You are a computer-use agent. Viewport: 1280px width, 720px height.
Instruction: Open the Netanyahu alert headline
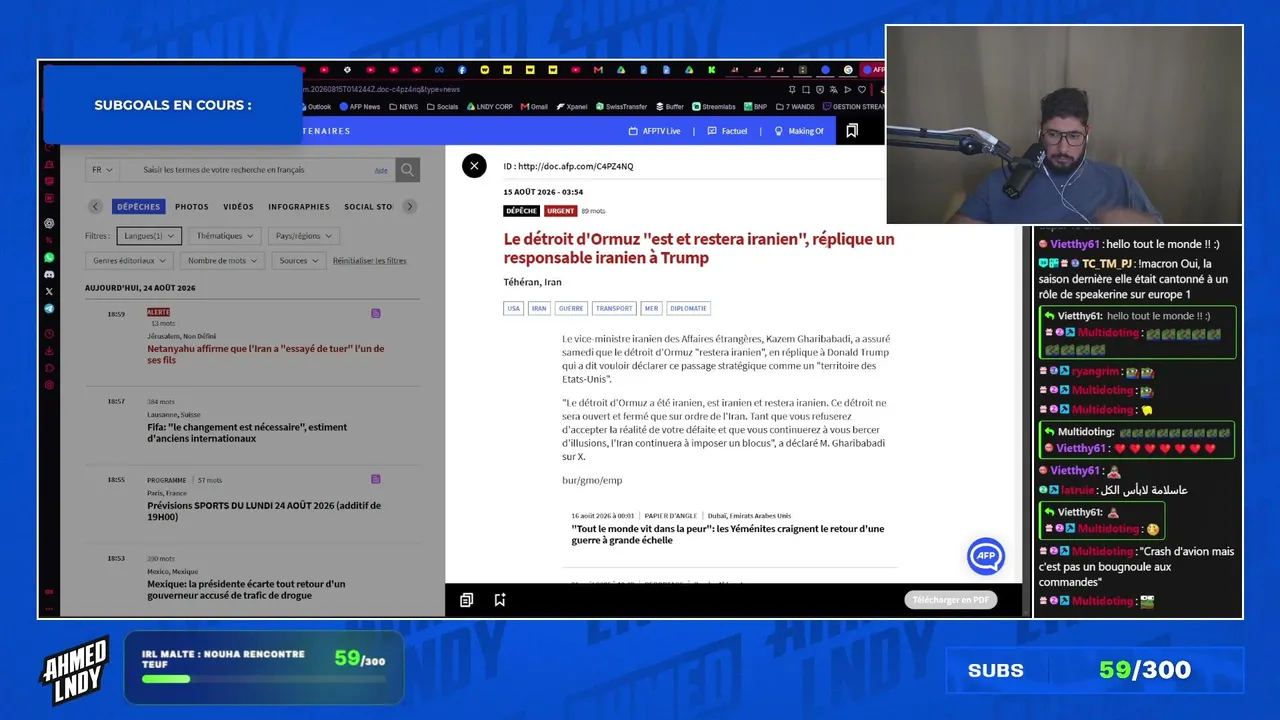[x=266, y=354]
